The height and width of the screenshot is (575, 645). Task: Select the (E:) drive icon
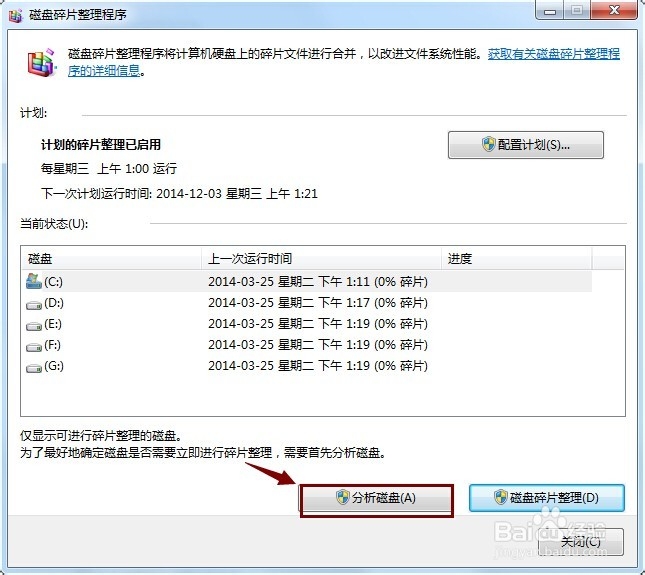point(34,325)
